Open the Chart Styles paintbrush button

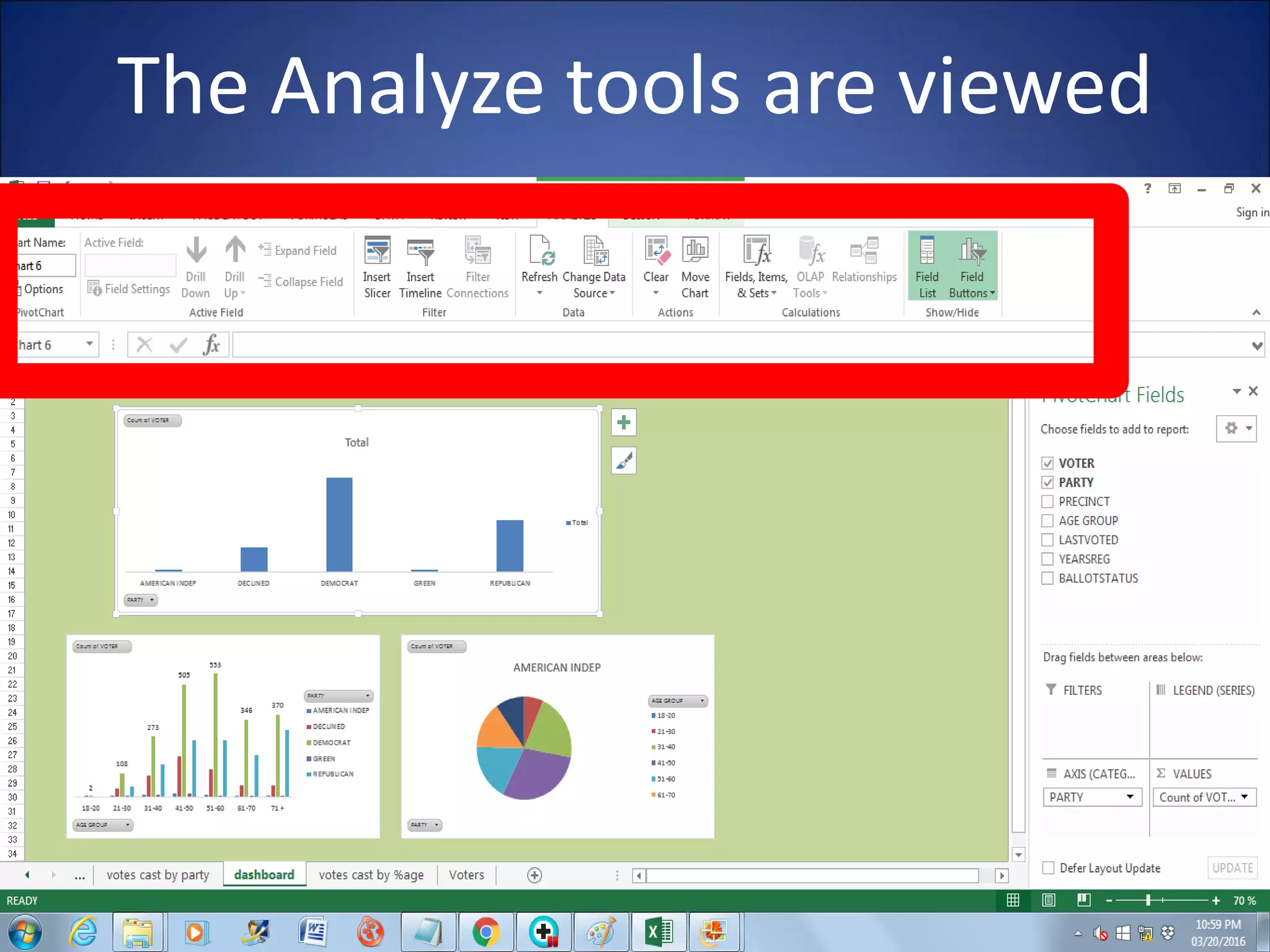(624, 461)
